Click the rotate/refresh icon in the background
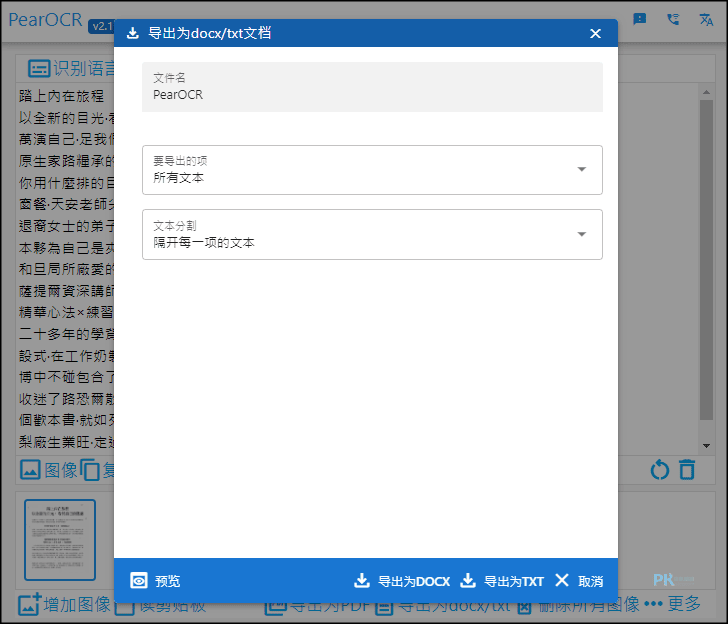Image resolution: width=728 pixels, height=624 pixels. click(x=660, y=470)
